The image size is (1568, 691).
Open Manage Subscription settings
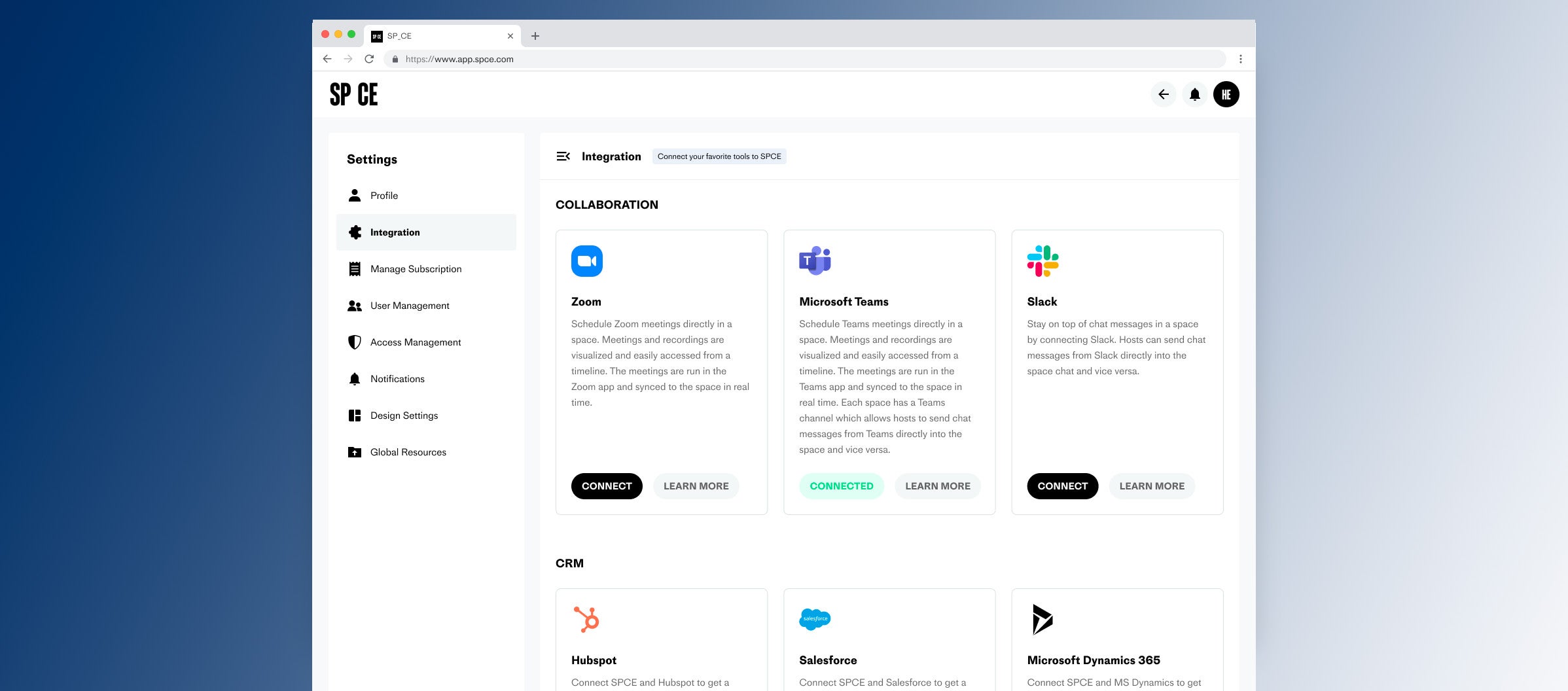(426, 269)
